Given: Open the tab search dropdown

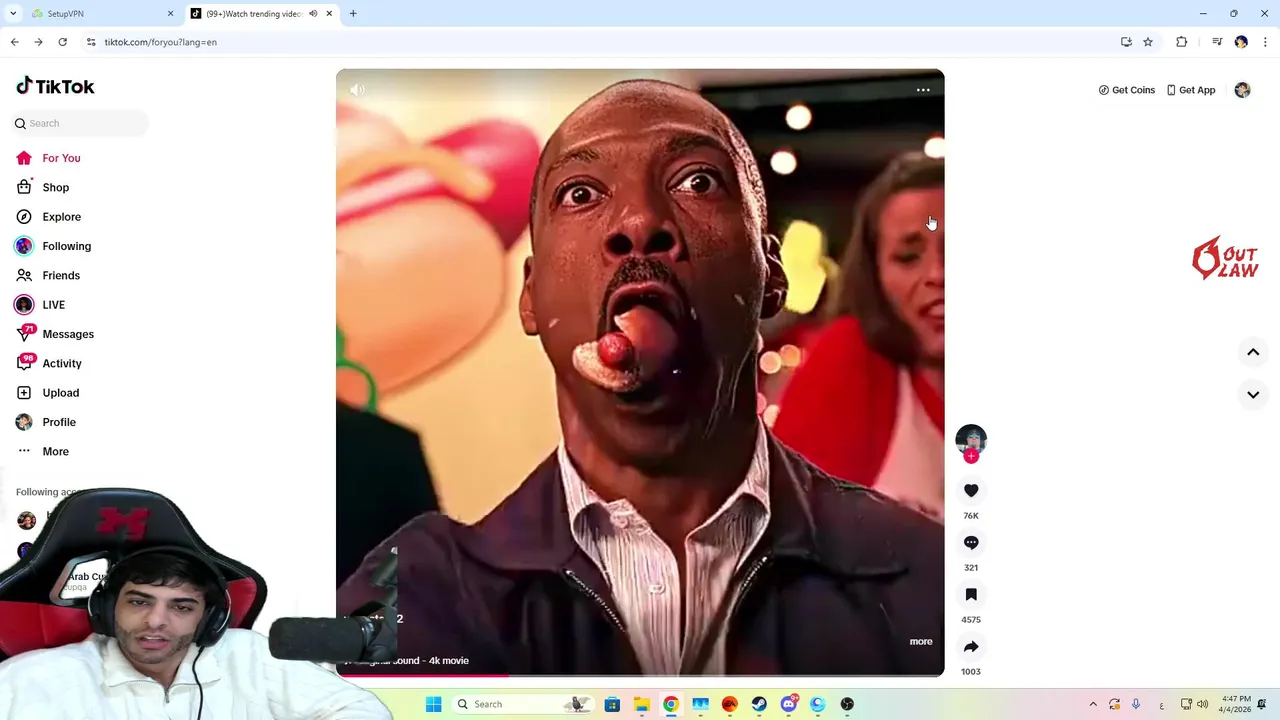Looking at the screenshot, I should [x=13, y=14].
